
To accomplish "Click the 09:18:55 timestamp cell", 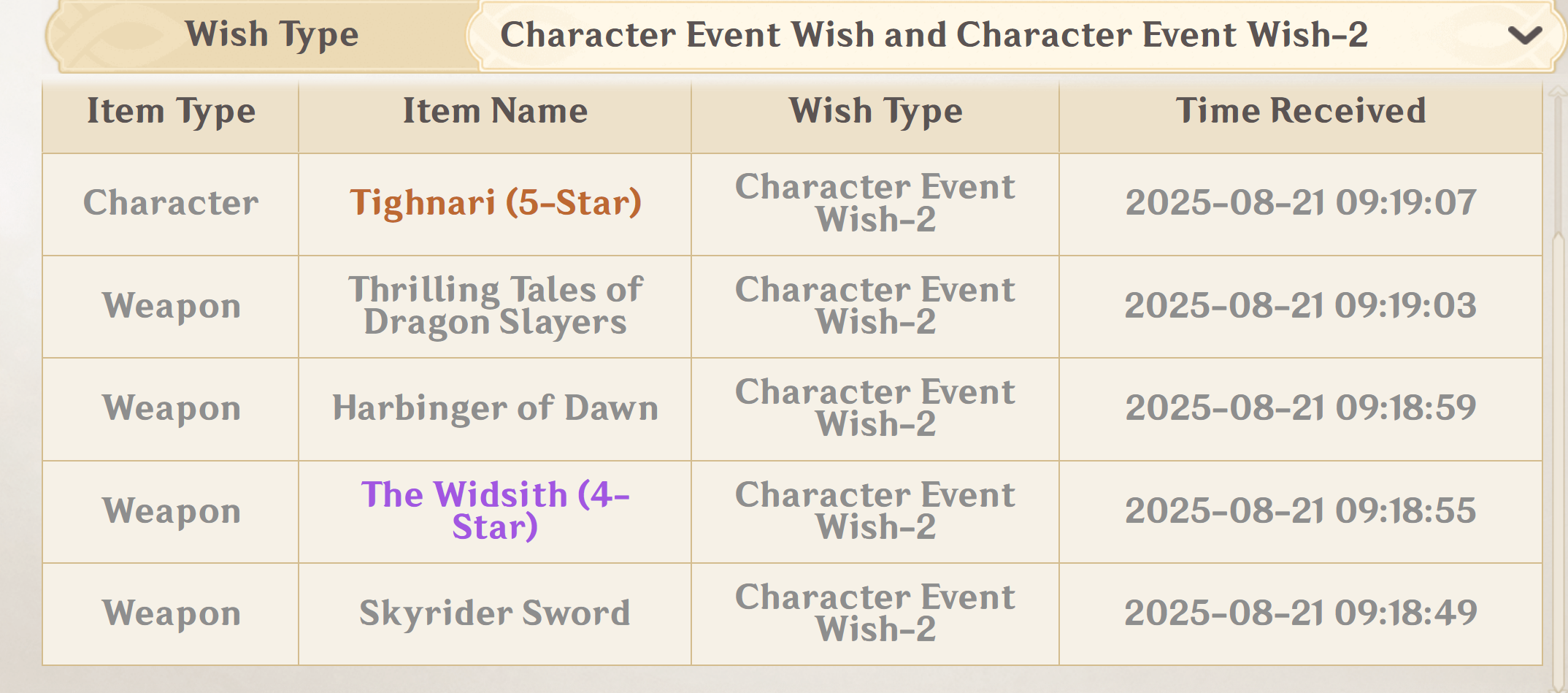I will 1301,510.
